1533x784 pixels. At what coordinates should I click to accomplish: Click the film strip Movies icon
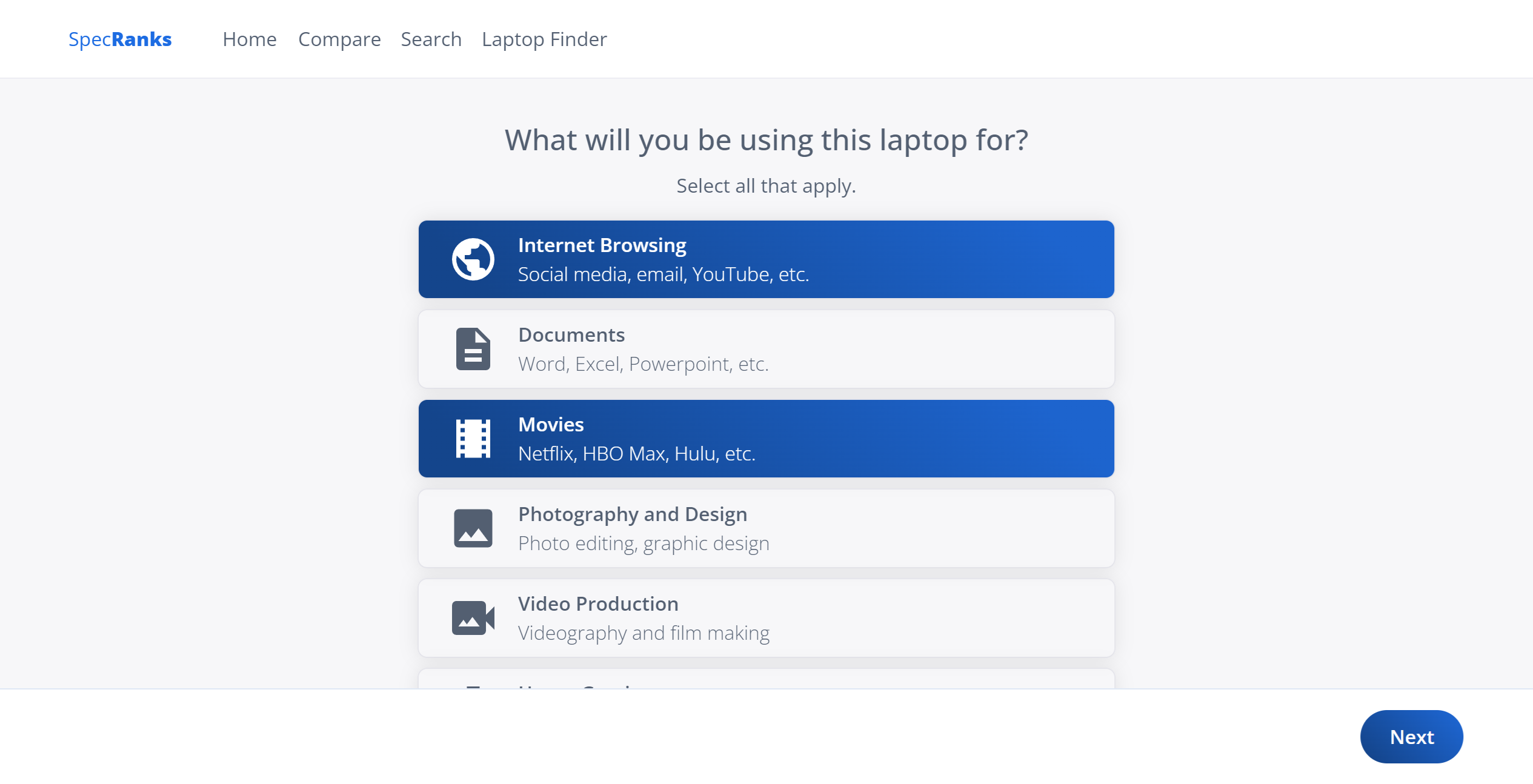click(473, 439)
